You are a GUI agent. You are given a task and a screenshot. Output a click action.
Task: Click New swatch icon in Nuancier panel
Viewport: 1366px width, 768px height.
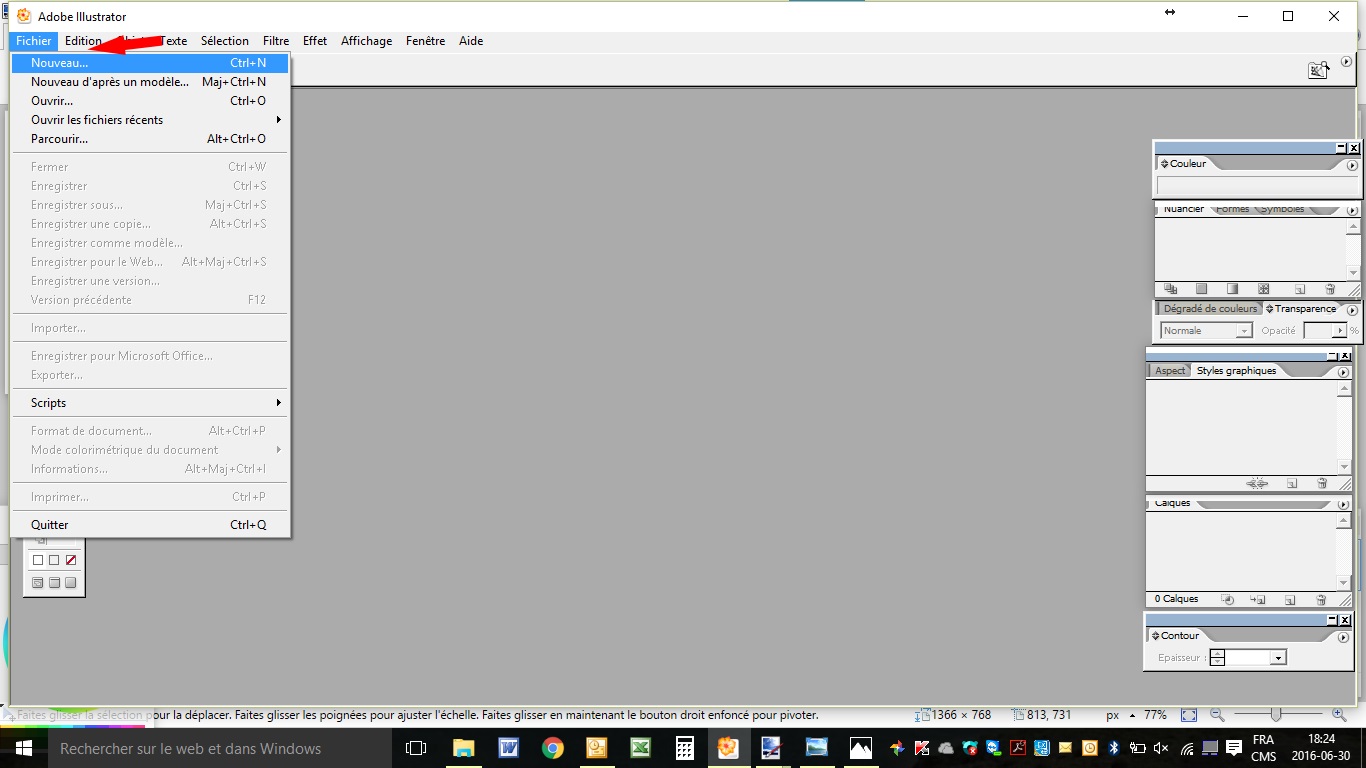[x=1300, y=289]
